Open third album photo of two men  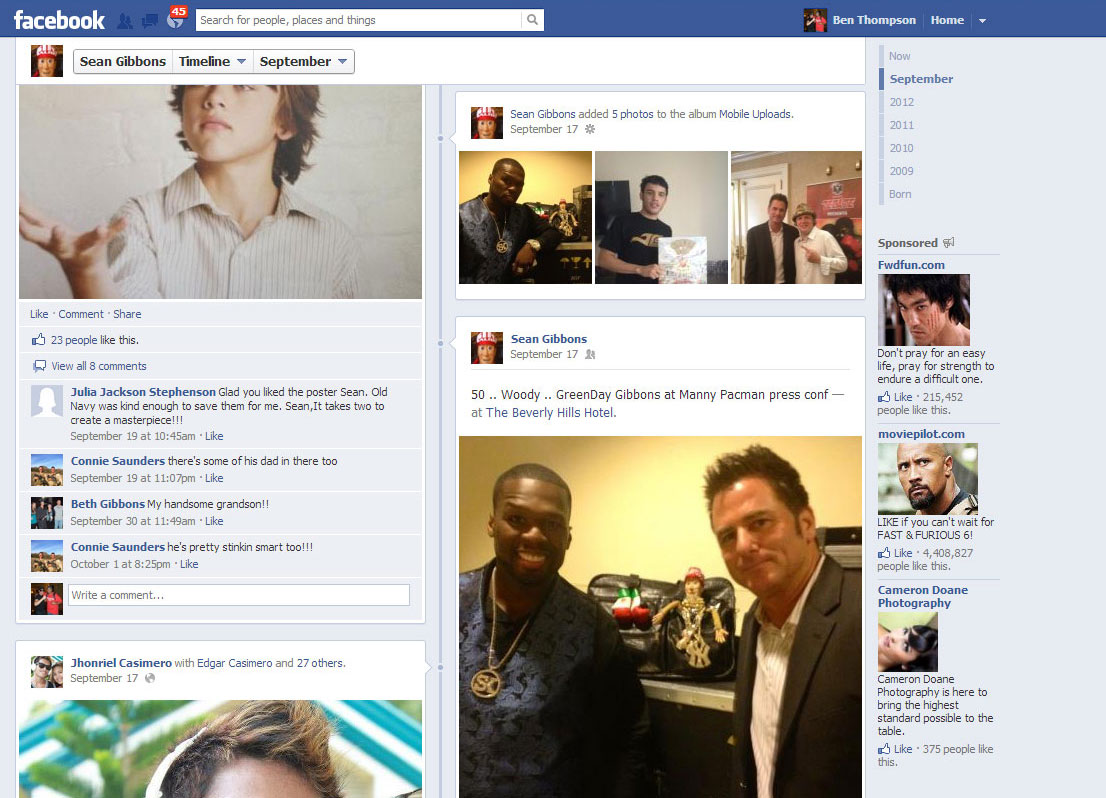(796, 217)
